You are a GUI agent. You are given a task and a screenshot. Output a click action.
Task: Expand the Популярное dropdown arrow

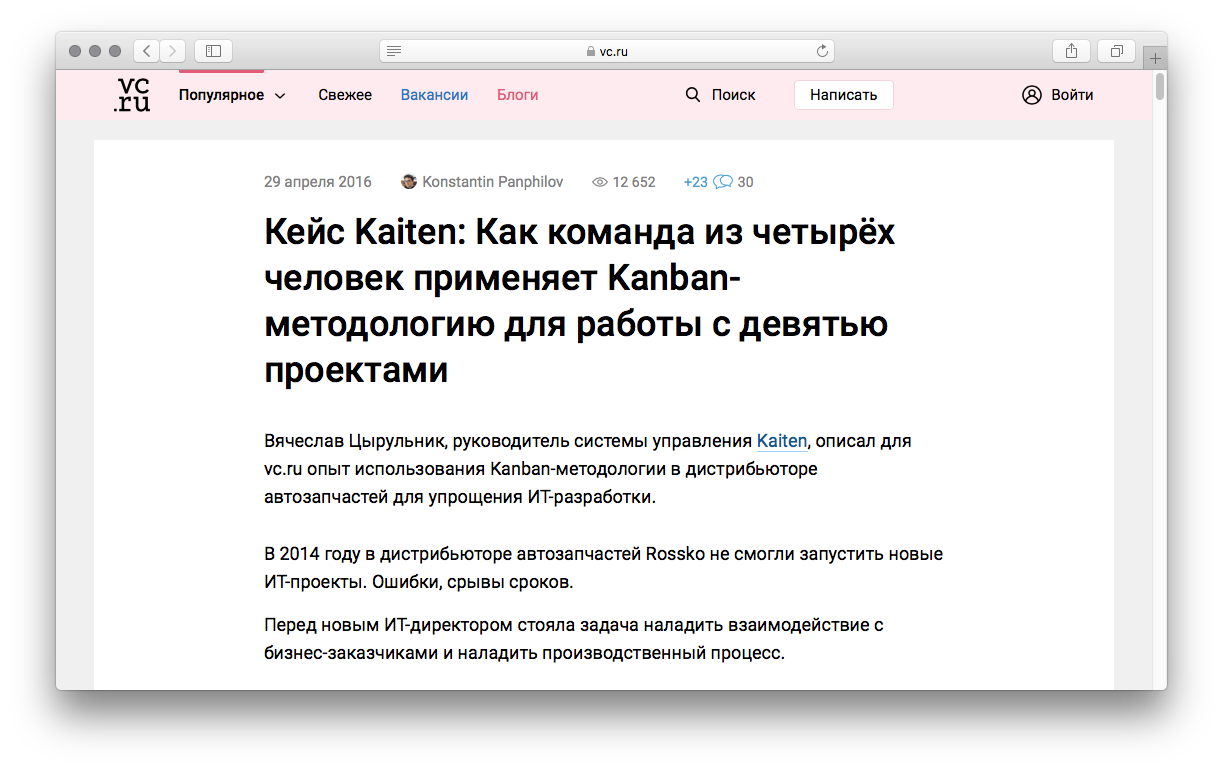[280, 96]
